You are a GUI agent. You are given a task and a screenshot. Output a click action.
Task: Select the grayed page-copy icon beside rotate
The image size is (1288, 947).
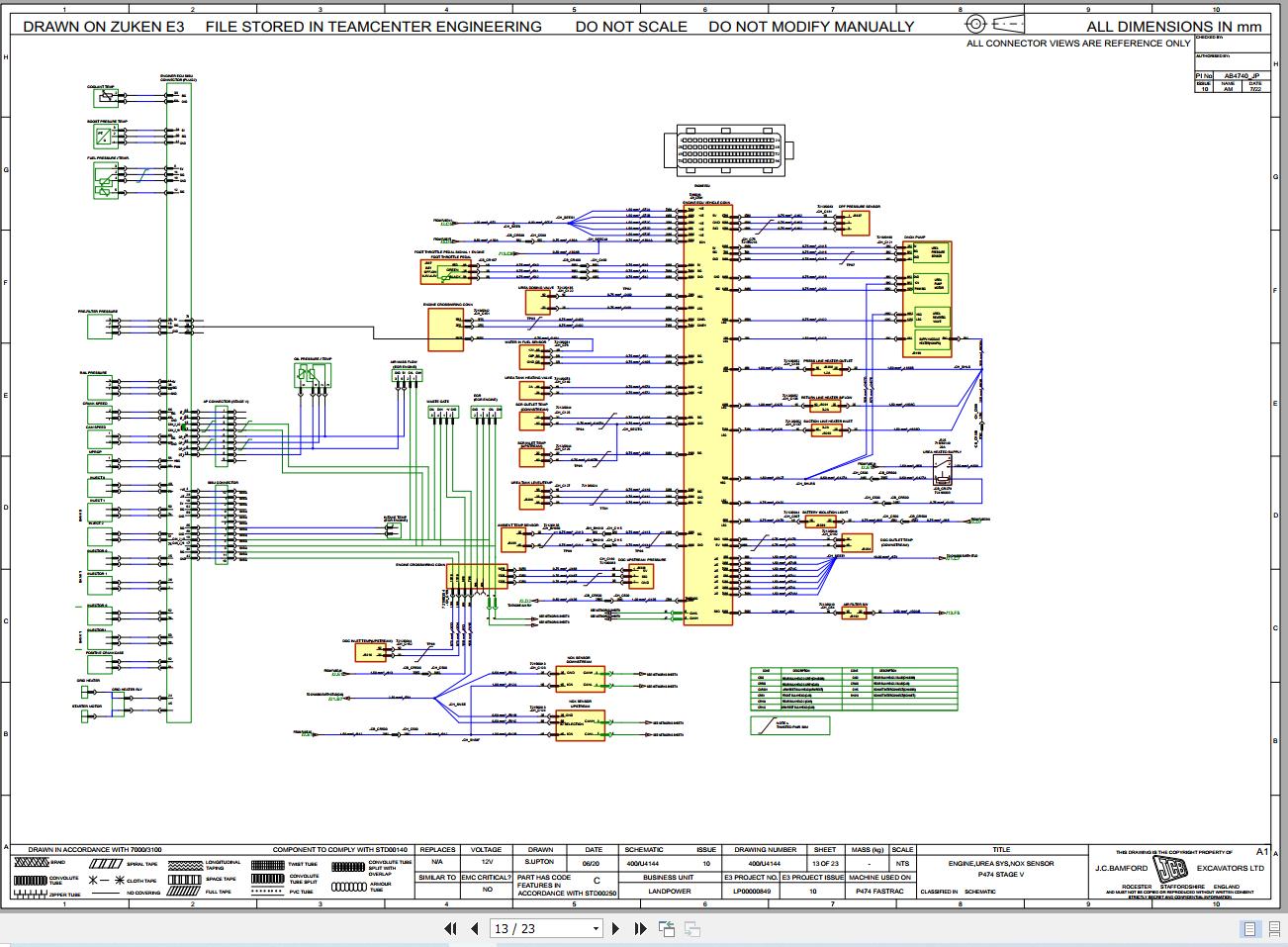click(691, 928)
